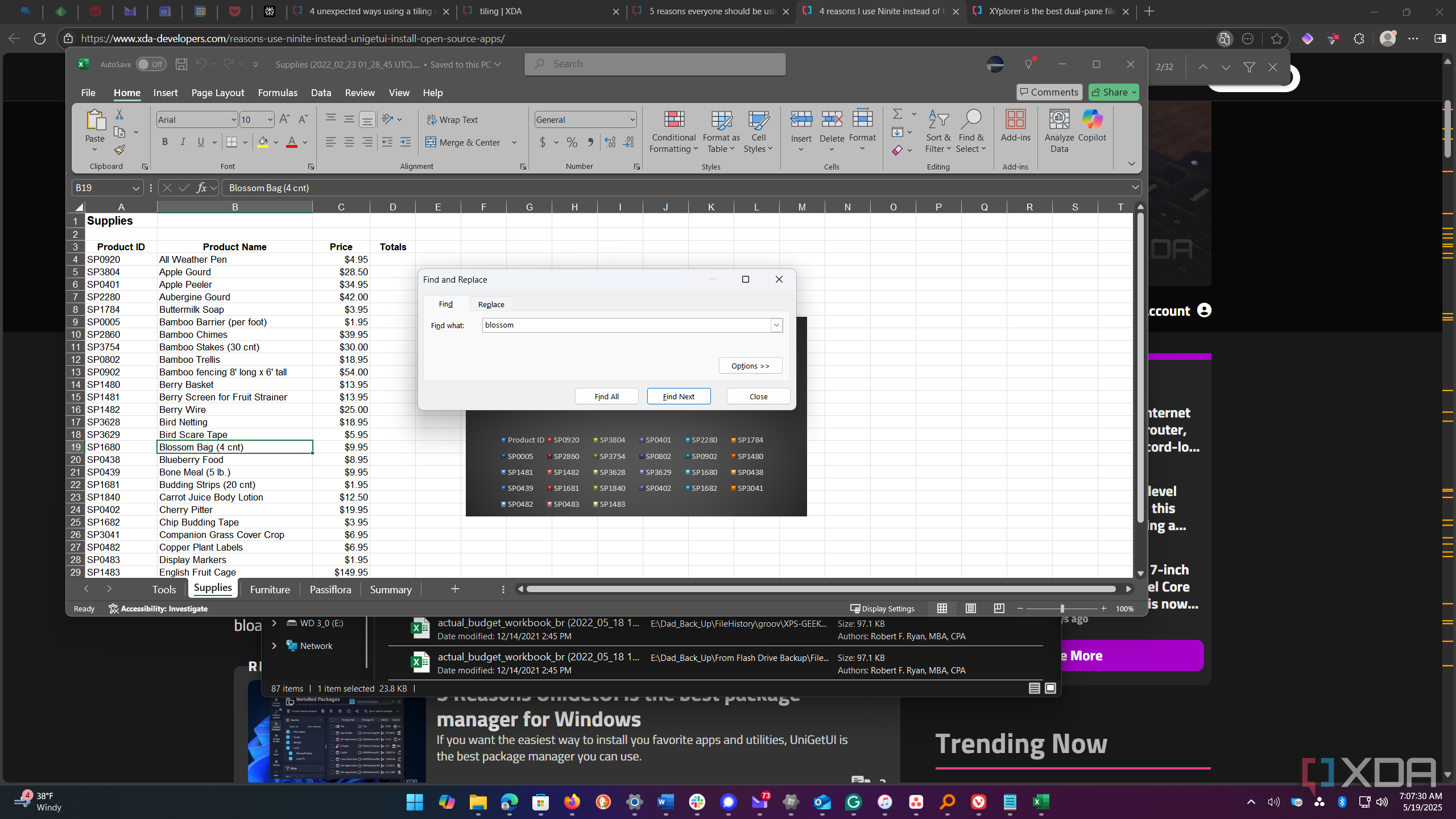
Task: Click Find All button
Action: coord(606,396)
